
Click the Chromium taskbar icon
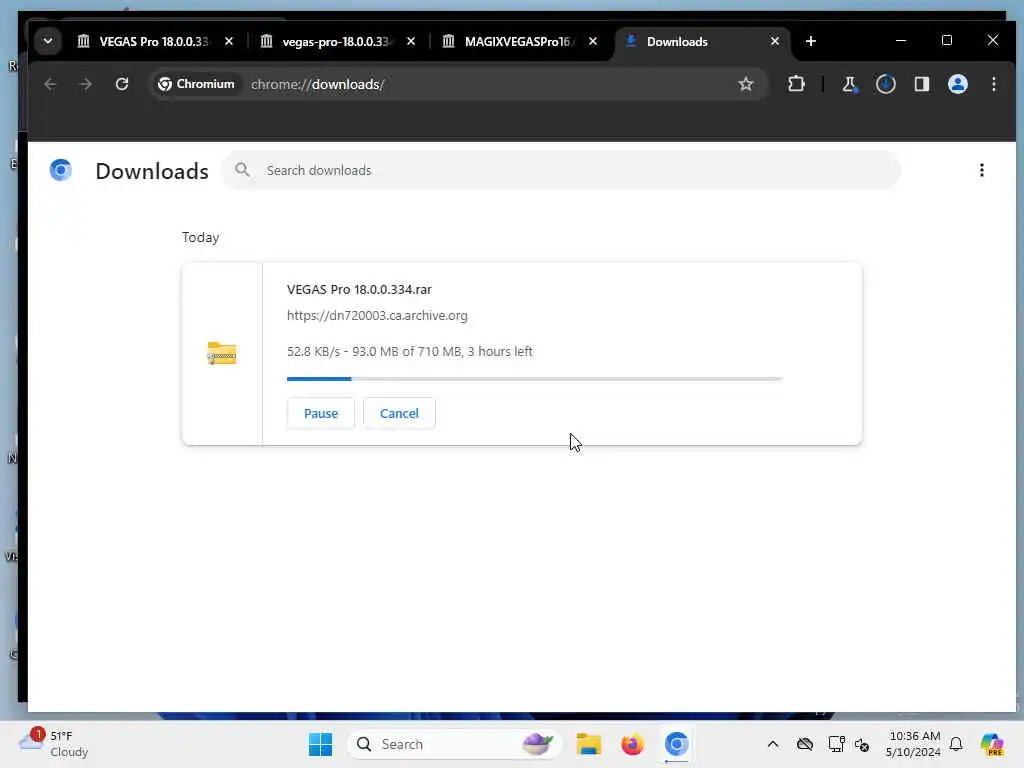coord(677,744)
